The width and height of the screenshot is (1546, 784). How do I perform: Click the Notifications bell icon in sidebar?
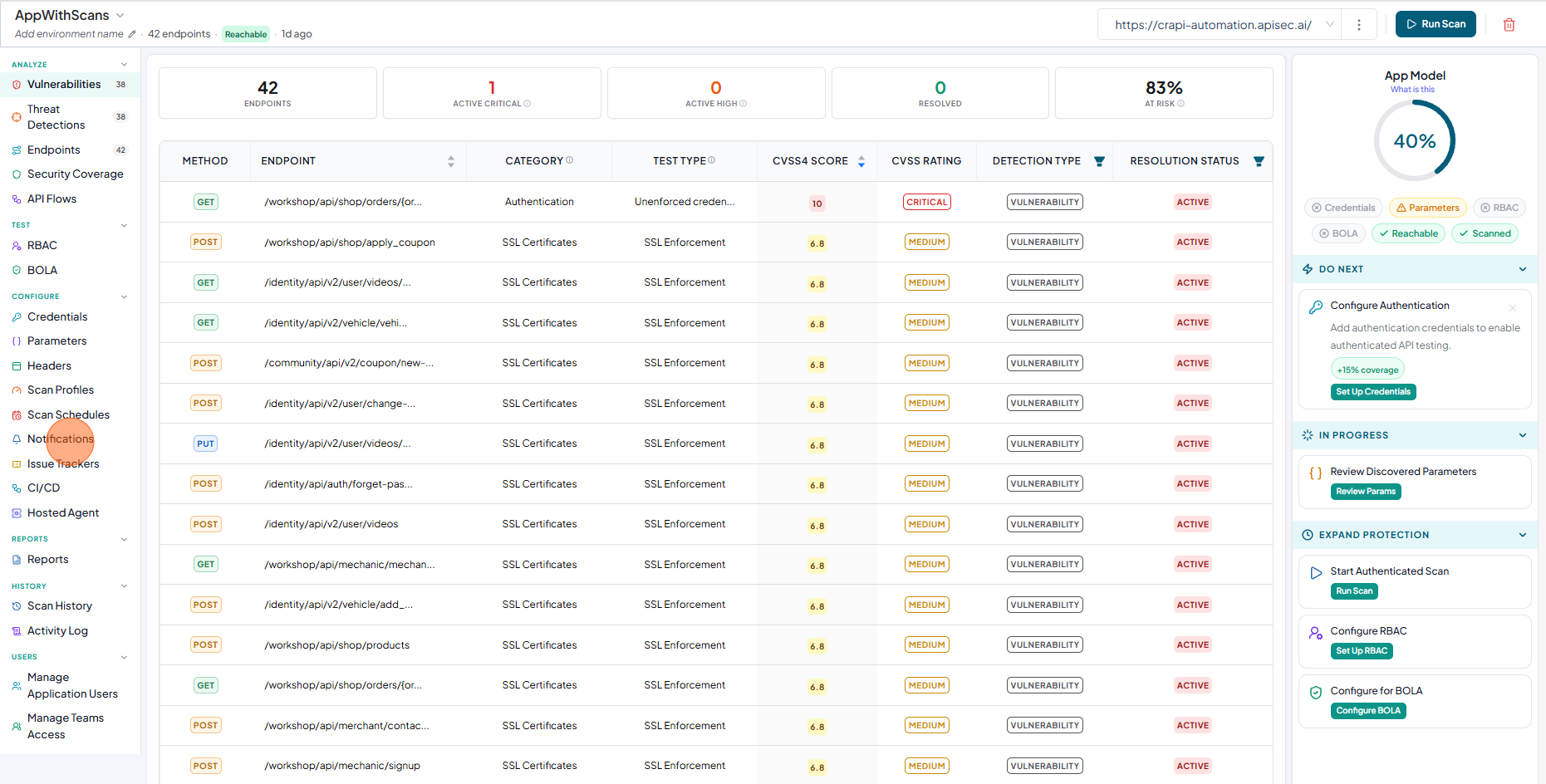[17, 439]
